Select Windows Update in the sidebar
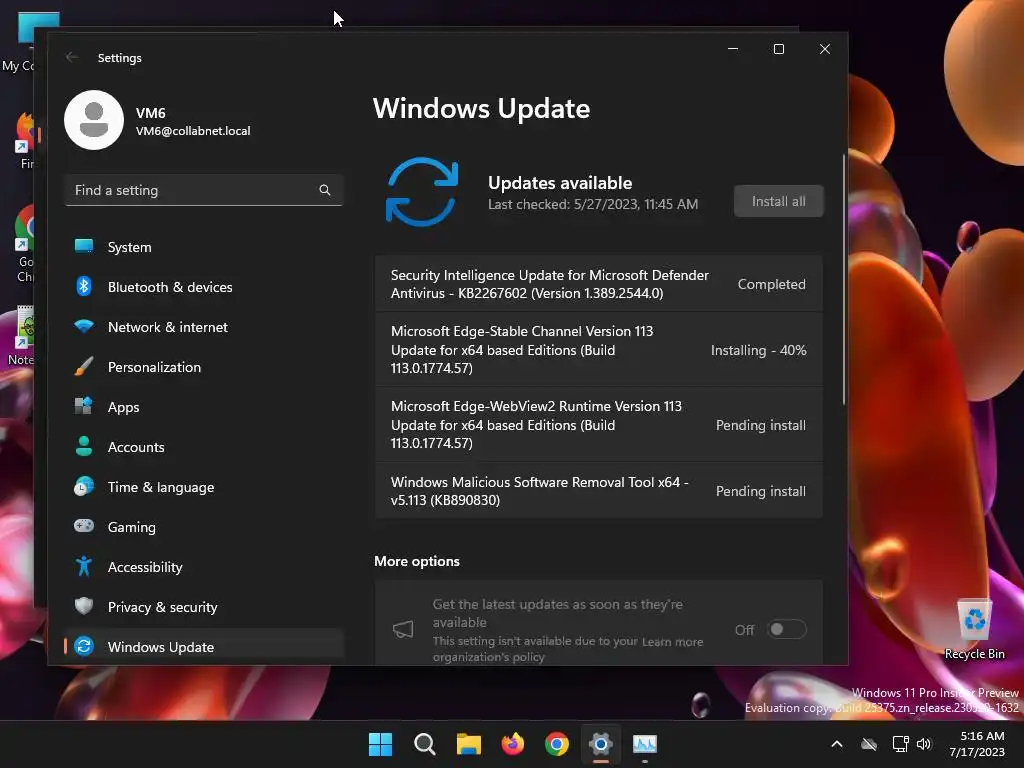Image resolution: width=1024 pixels, height=768 pixels. 204,647
